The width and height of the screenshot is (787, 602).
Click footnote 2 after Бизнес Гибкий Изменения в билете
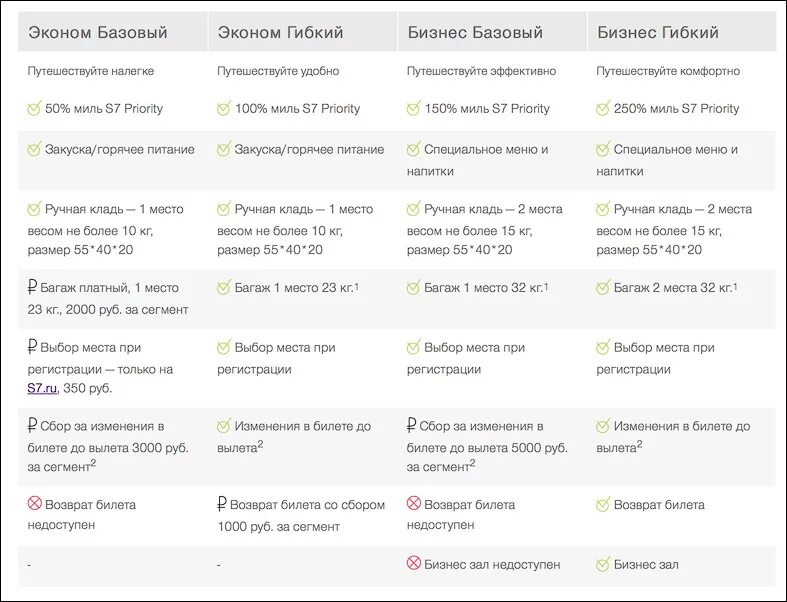pos(639,444)
